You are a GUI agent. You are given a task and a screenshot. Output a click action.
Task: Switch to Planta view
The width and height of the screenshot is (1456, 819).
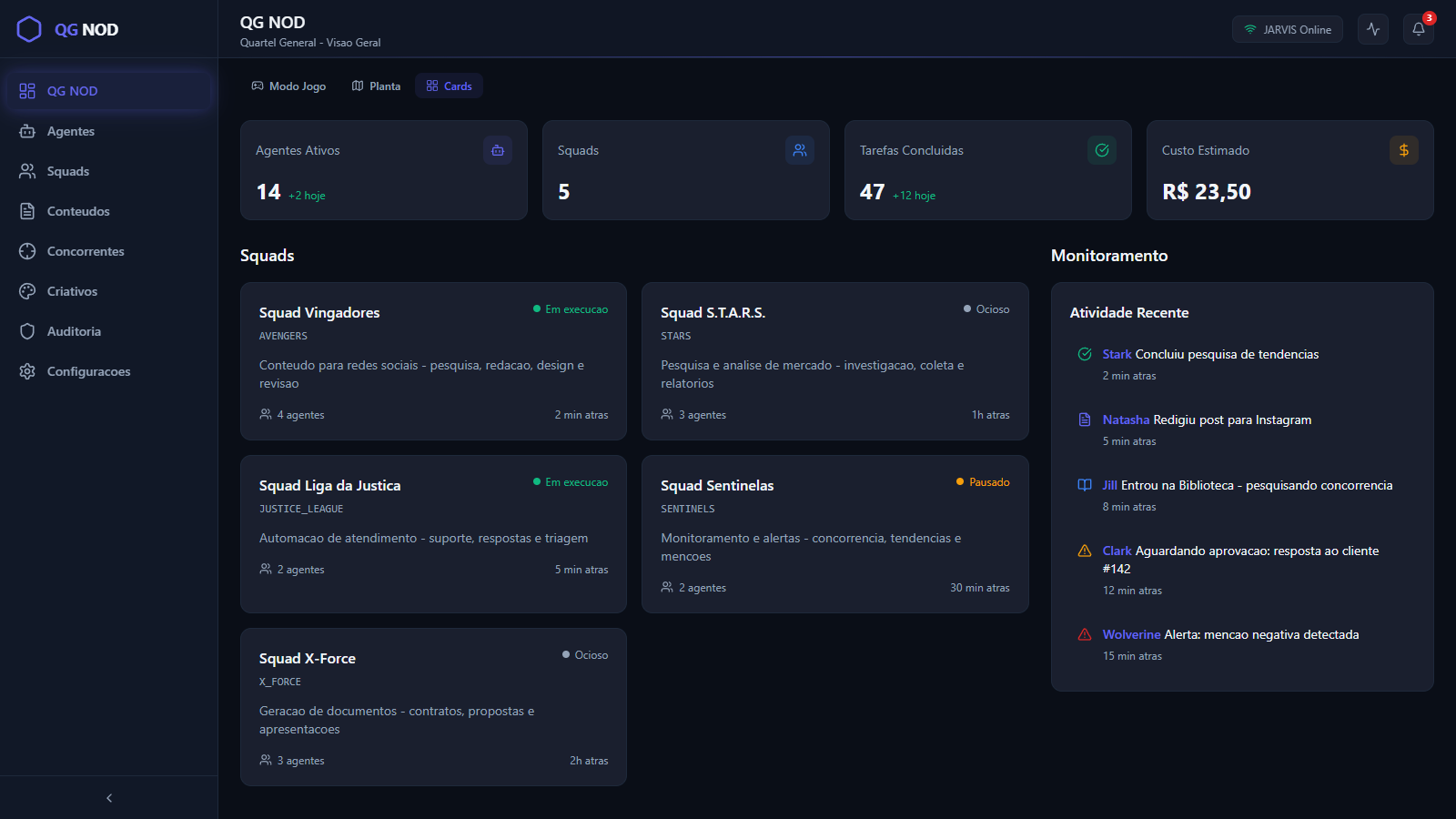[x=376, y=86]
